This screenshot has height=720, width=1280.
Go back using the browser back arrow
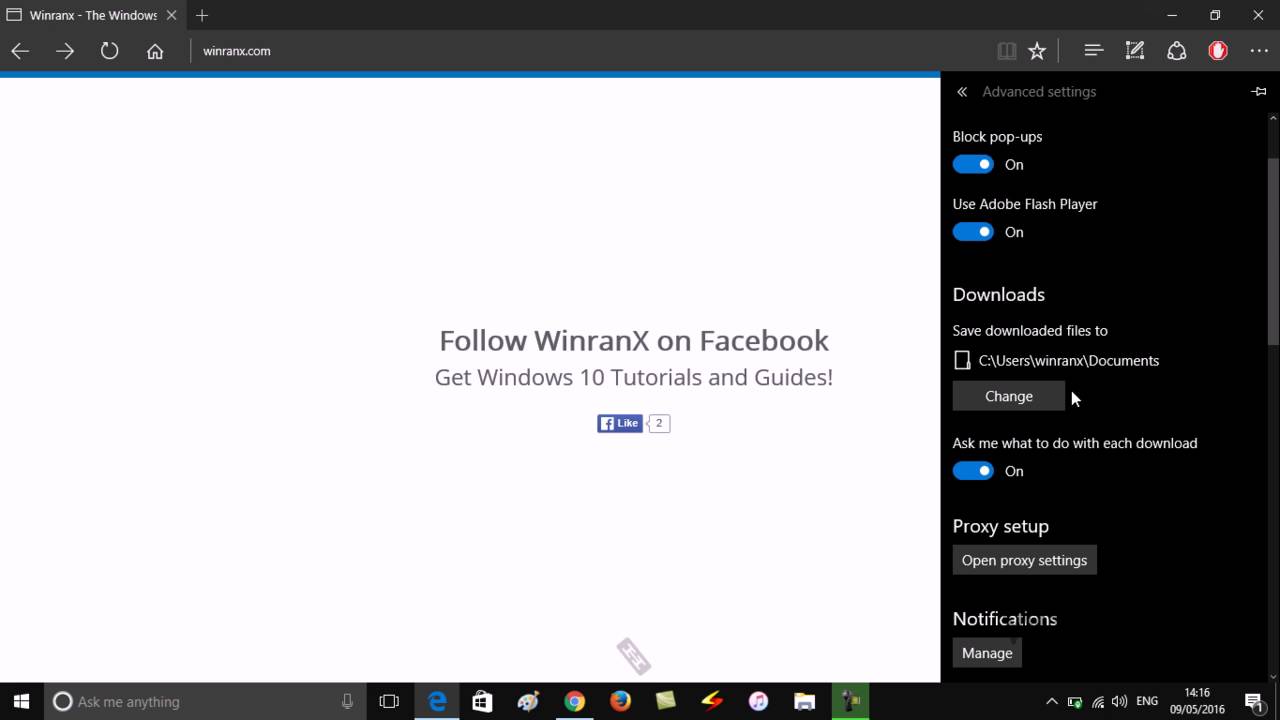coord(20,51)
